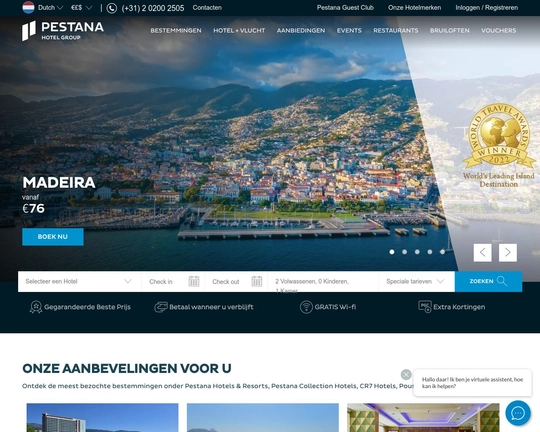Open the virtual assistant chat bubble icon
540x432 pixels.
tap(518, 413)
